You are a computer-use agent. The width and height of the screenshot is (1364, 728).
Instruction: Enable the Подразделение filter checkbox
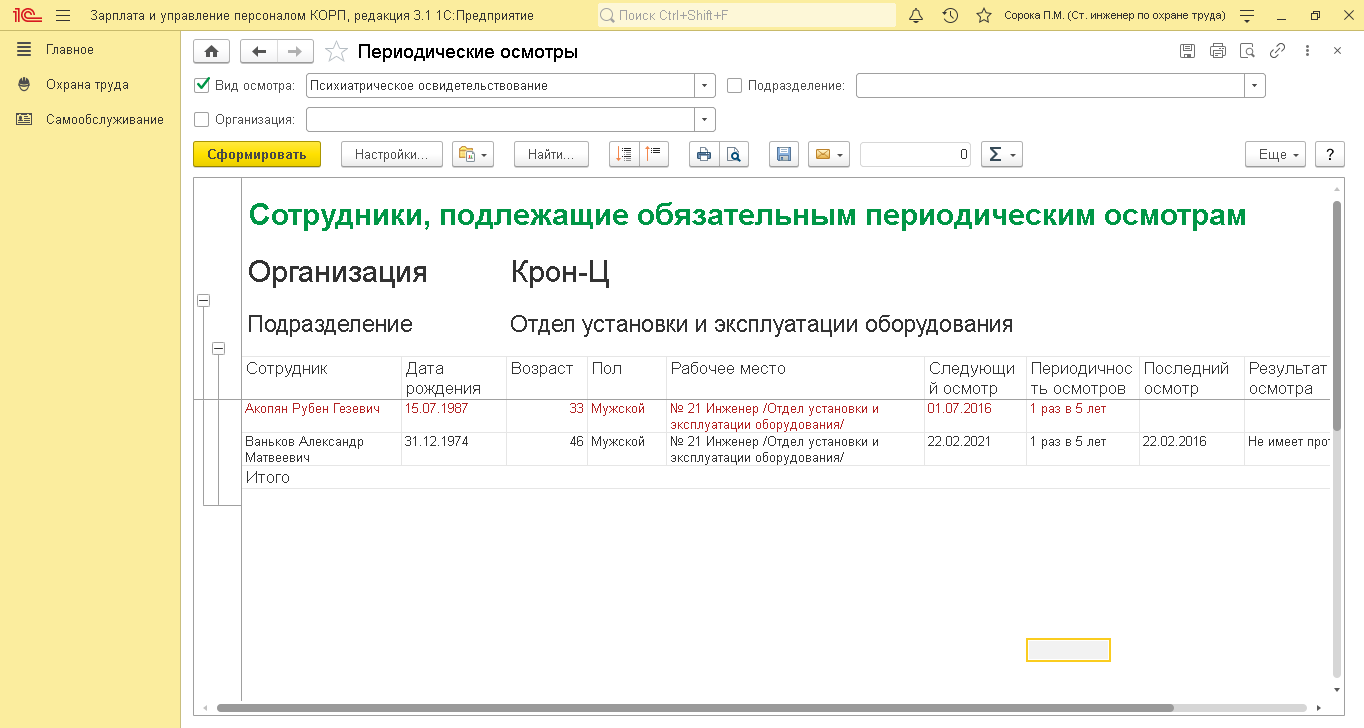734,86
